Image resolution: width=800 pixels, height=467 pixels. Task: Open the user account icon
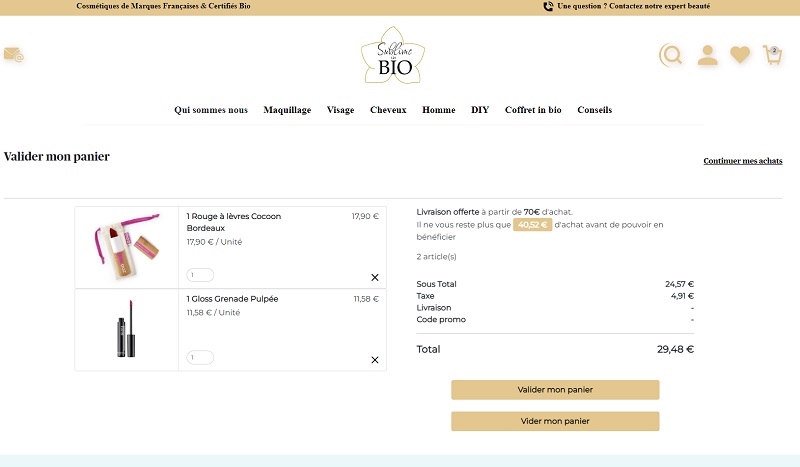(x=708, y=55)
